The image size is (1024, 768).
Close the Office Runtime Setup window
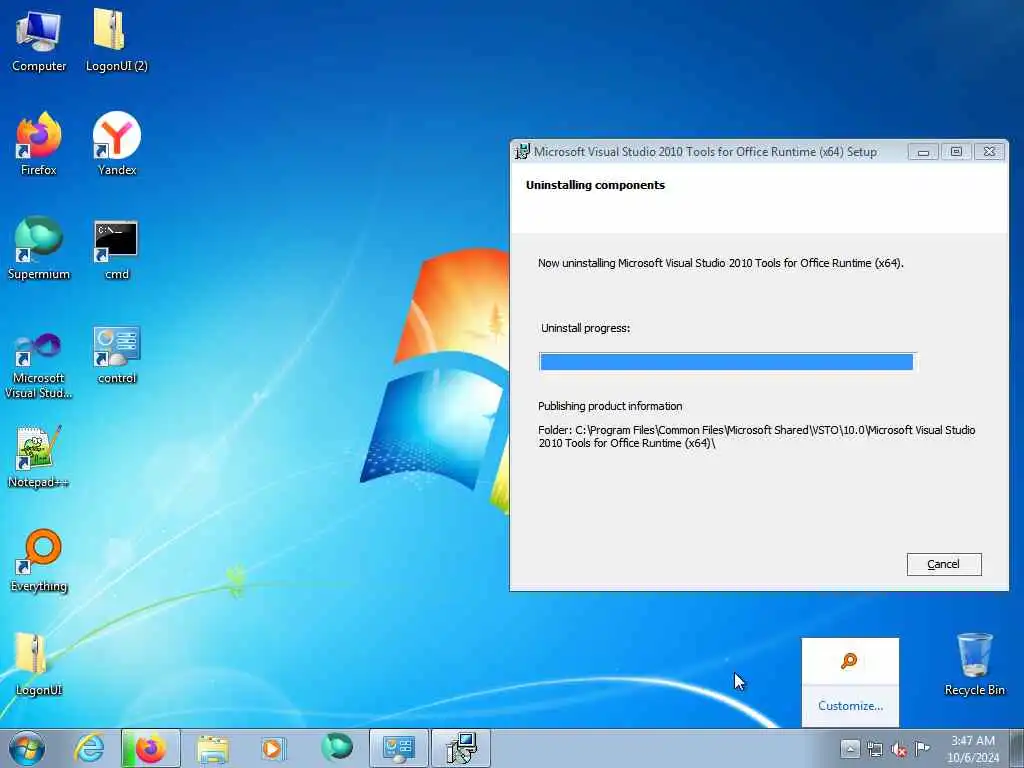[989, 152]
